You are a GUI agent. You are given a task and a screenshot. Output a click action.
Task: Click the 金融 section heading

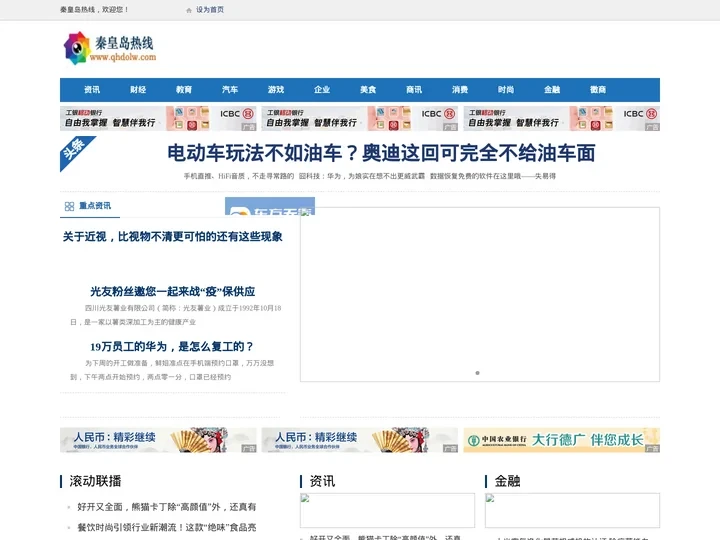507,481
